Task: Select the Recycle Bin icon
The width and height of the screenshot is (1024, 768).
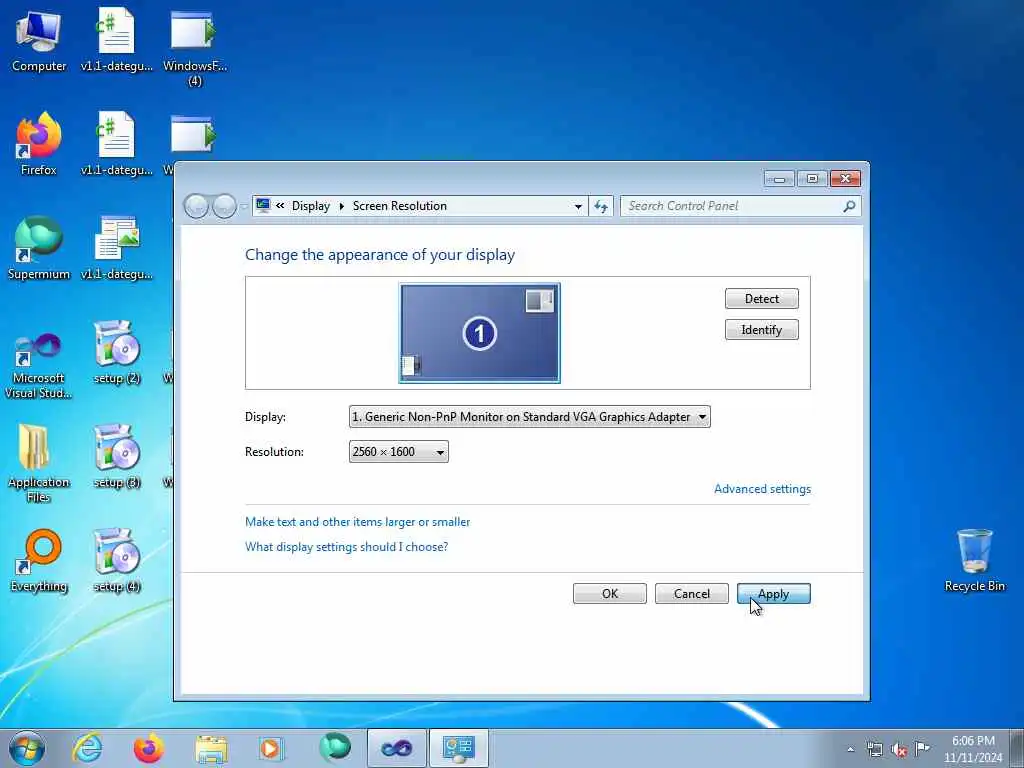Action: tap(974, 560)
